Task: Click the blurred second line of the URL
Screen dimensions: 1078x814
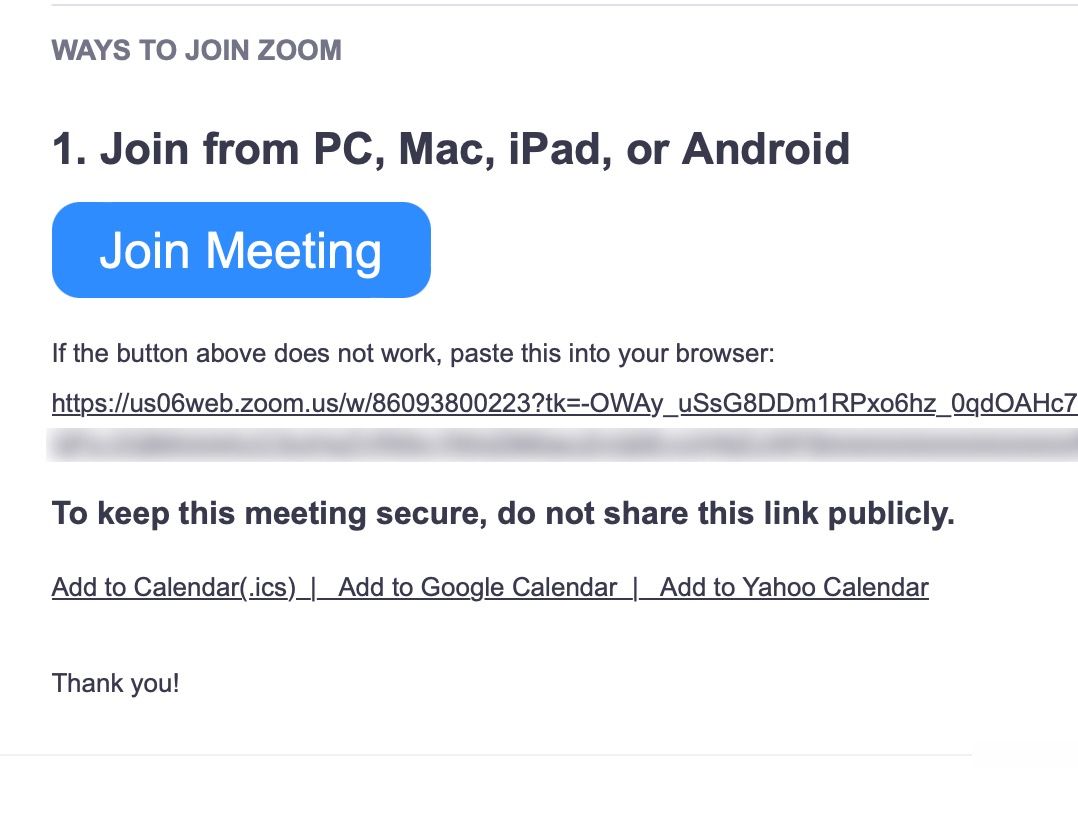Action: coord(560,445)
